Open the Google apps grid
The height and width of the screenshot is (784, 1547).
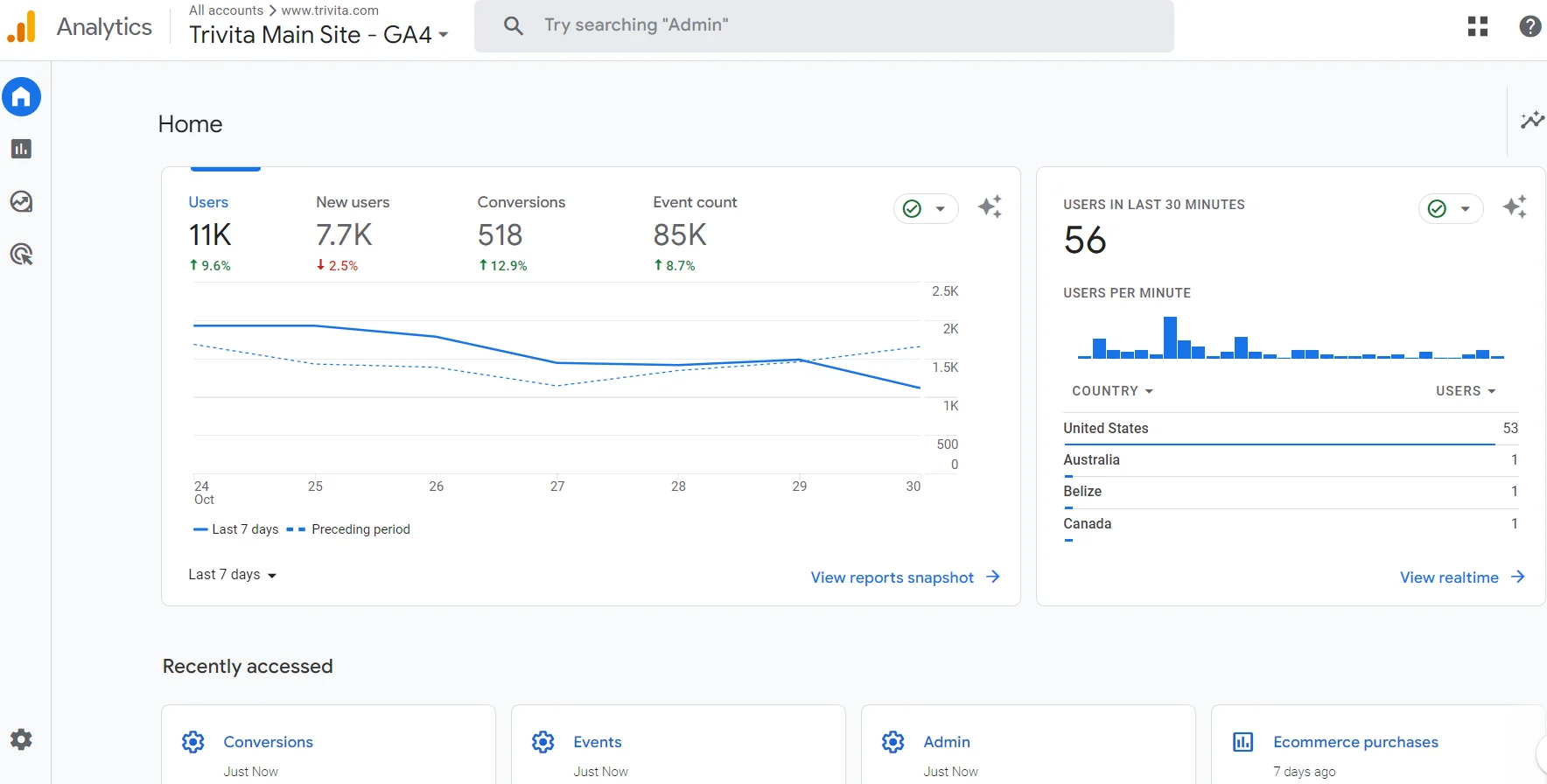[1477, 26]
